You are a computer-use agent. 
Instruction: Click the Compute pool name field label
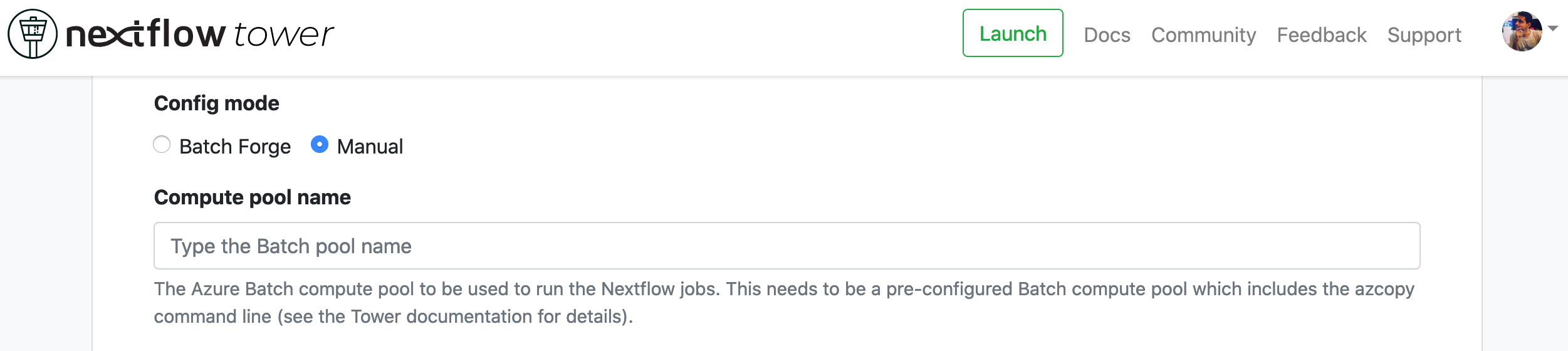(x=252, y=197)
